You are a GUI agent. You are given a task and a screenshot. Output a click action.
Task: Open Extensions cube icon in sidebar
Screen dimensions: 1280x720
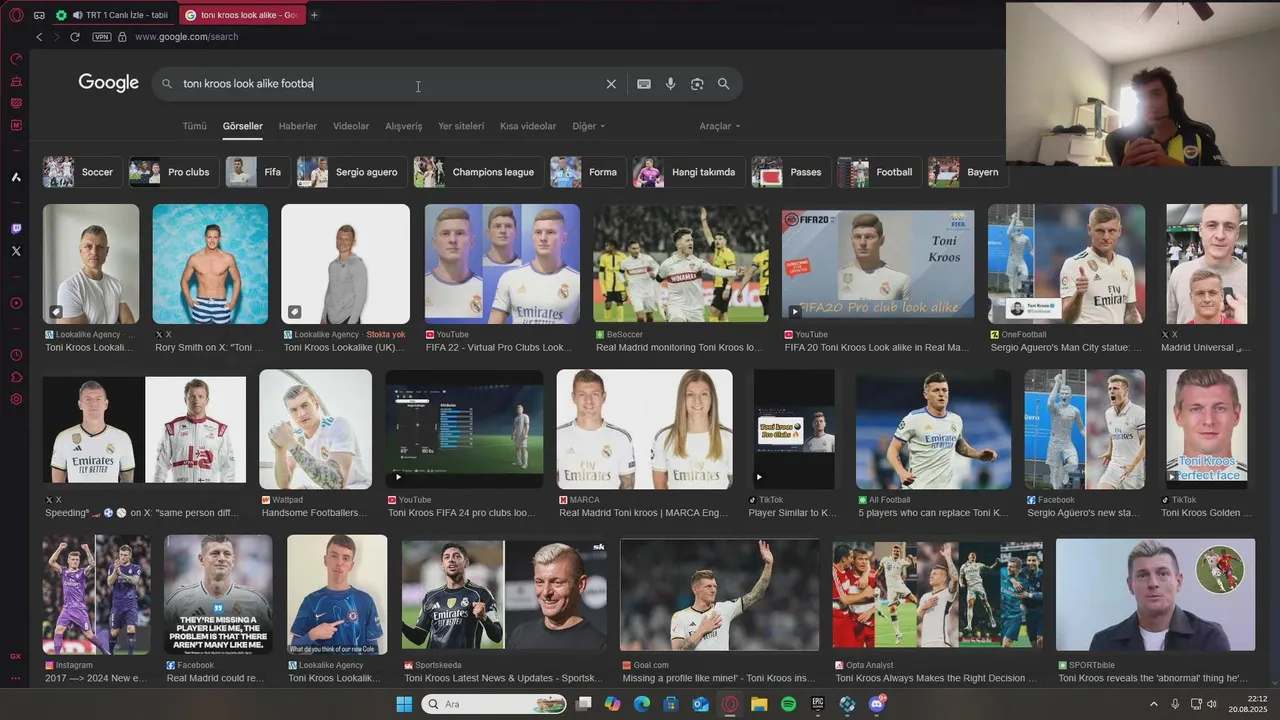[16, 377]
